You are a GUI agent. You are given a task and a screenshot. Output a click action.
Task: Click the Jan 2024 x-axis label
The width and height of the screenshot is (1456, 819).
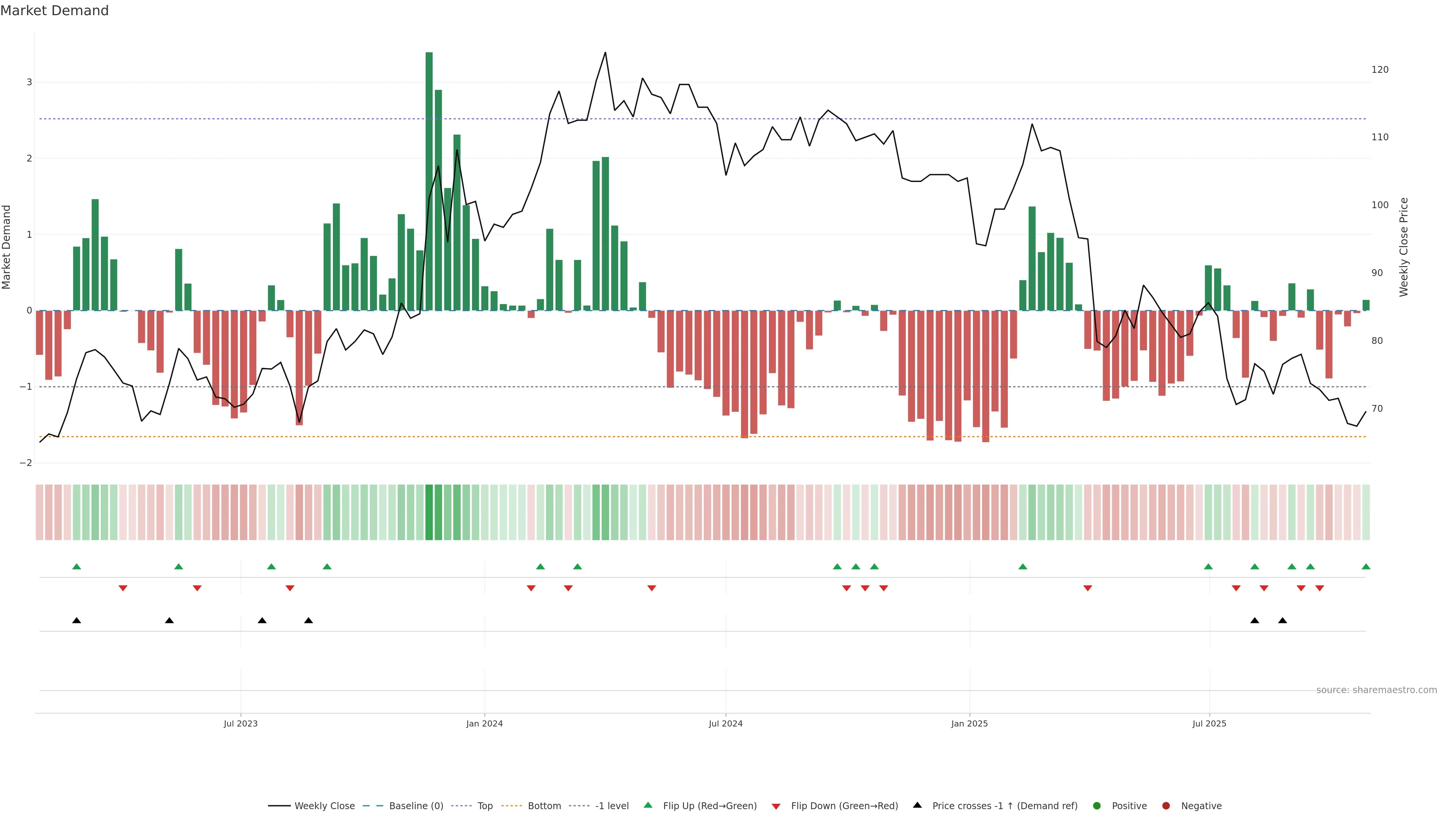pos(485,723)
